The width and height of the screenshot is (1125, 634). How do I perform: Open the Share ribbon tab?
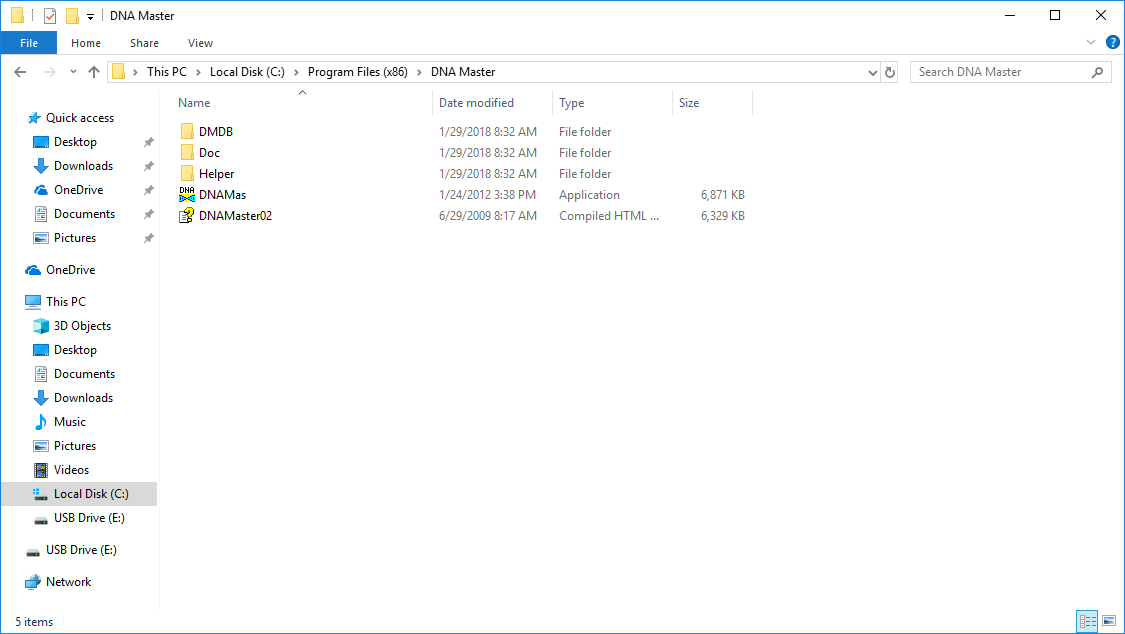[x=144, y=43]
